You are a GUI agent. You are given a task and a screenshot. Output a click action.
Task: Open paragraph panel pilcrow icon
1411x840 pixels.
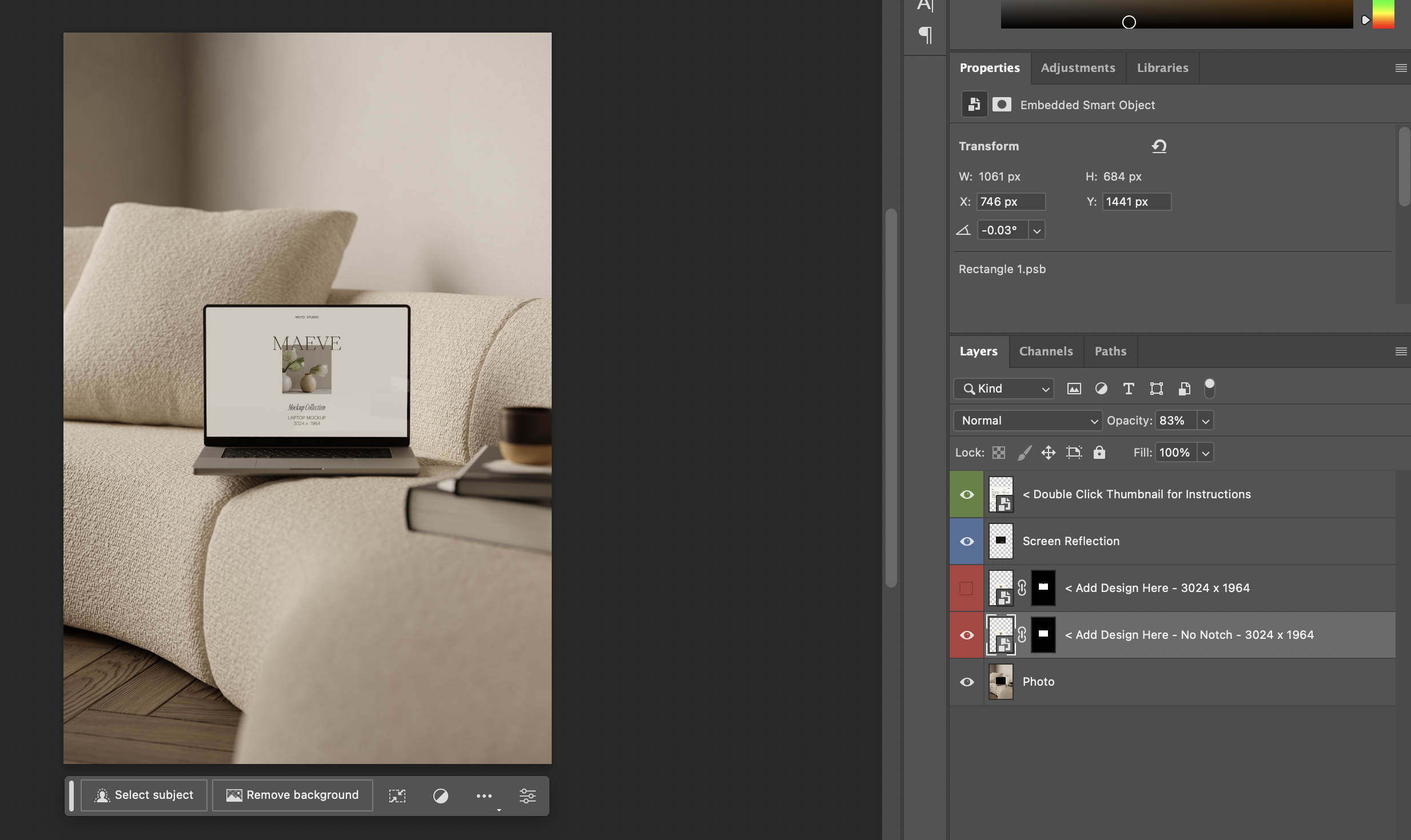click(x=925, y=35)
